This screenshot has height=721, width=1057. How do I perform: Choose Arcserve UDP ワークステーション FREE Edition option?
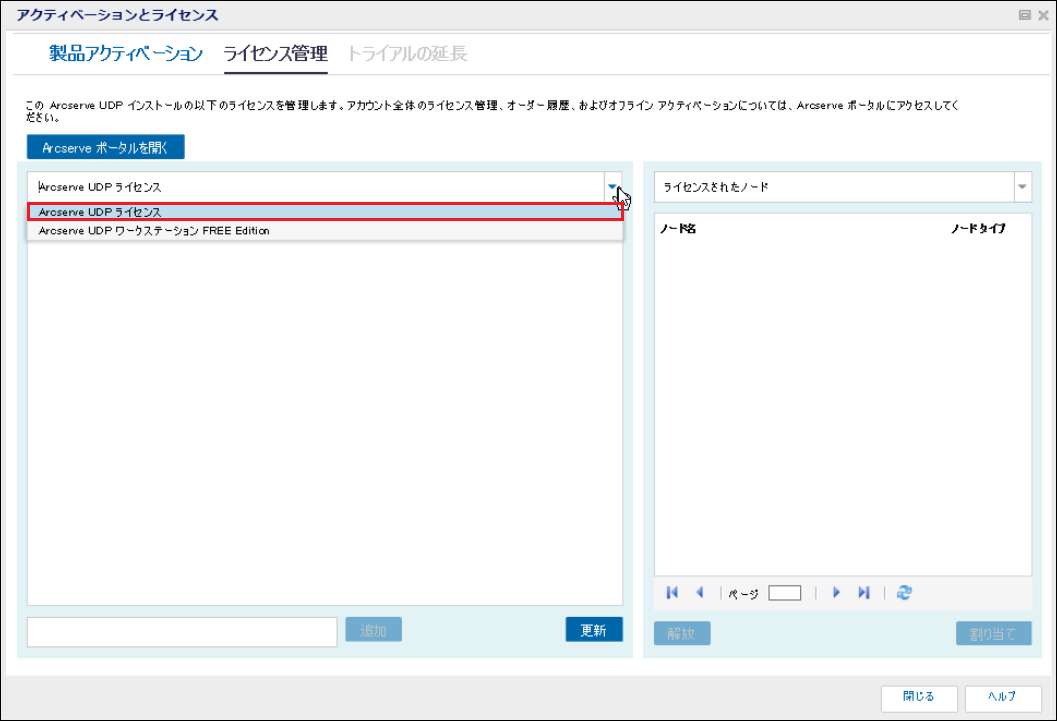(x=325, y=230)
